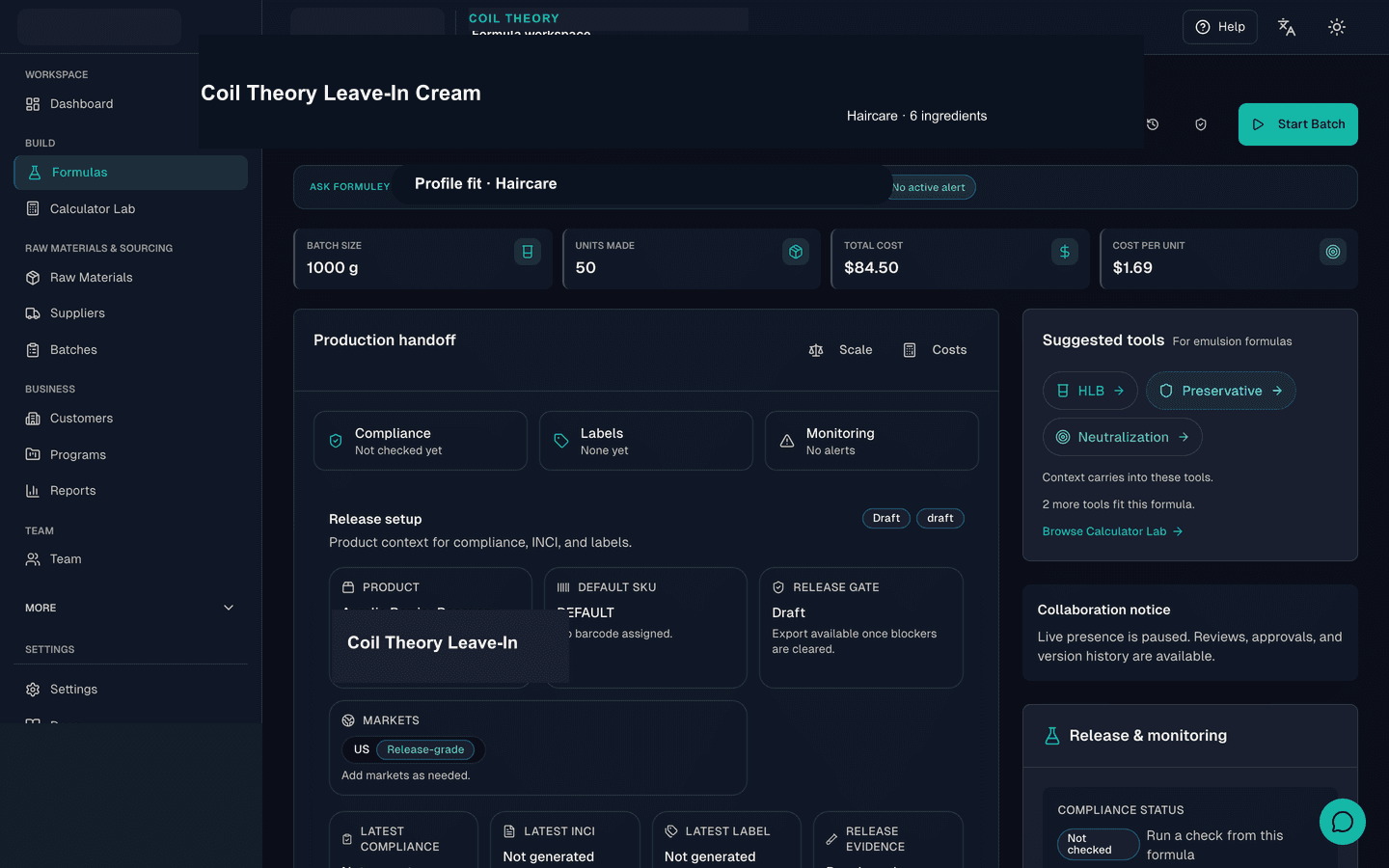The width and height of the screenshot is (1389, 868).
Task: Click the Units Made box icon
Action: (x=796, y=252)
